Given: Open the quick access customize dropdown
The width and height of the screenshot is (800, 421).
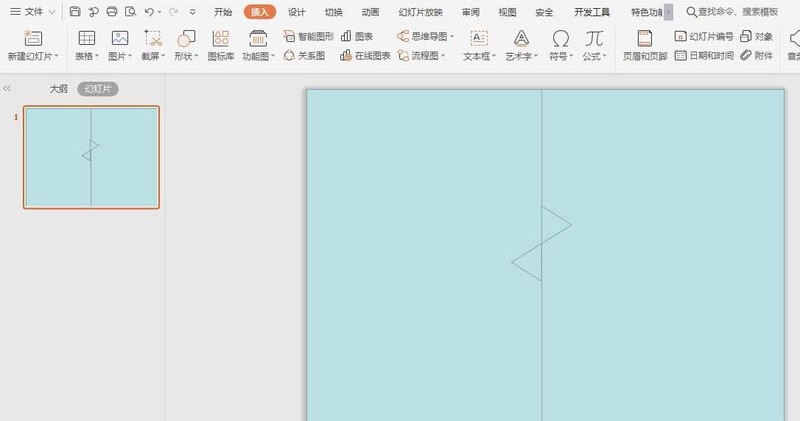Looking at the screenshot, I should [x=192, y=12].
